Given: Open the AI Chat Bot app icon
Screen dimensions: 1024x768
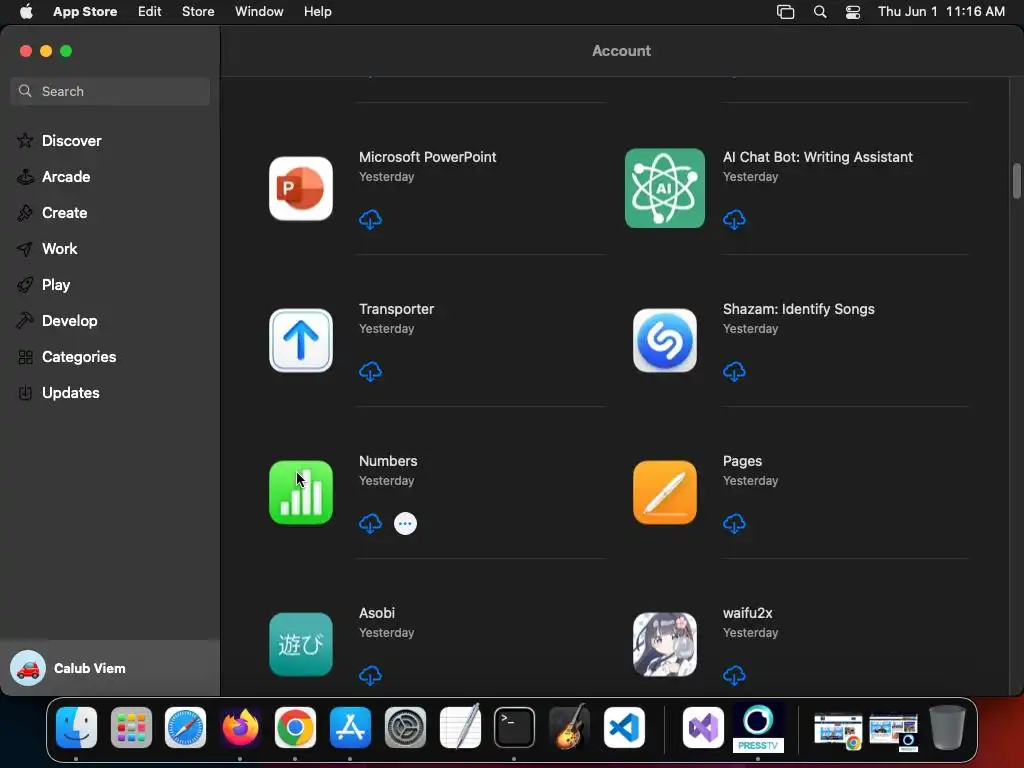Looking at the screenshot, I should (665, 189).
